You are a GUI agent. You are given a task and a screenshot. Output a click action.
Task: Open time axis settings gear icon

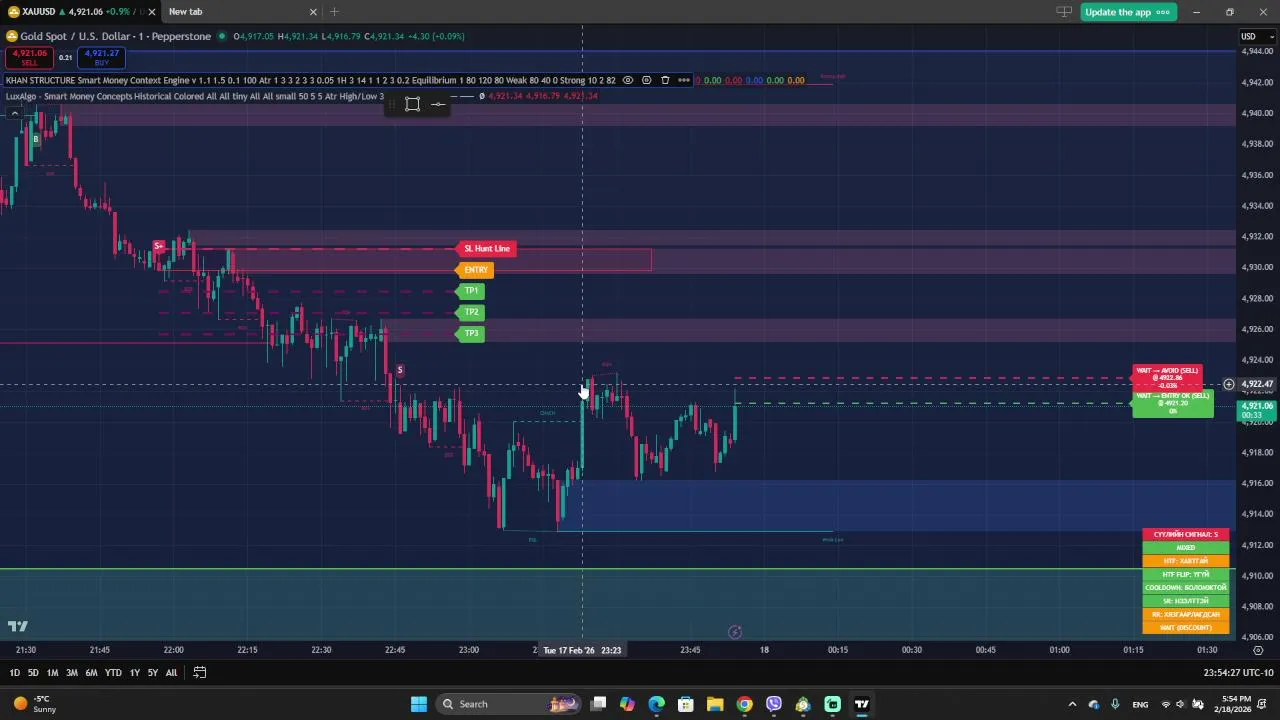(1258, 650)
